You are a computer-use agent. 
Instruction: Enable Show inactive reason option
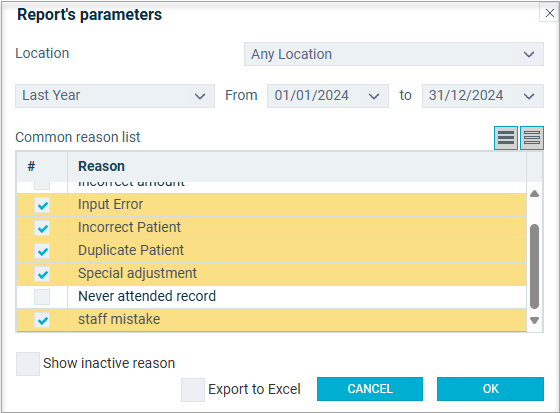[28, 364]
